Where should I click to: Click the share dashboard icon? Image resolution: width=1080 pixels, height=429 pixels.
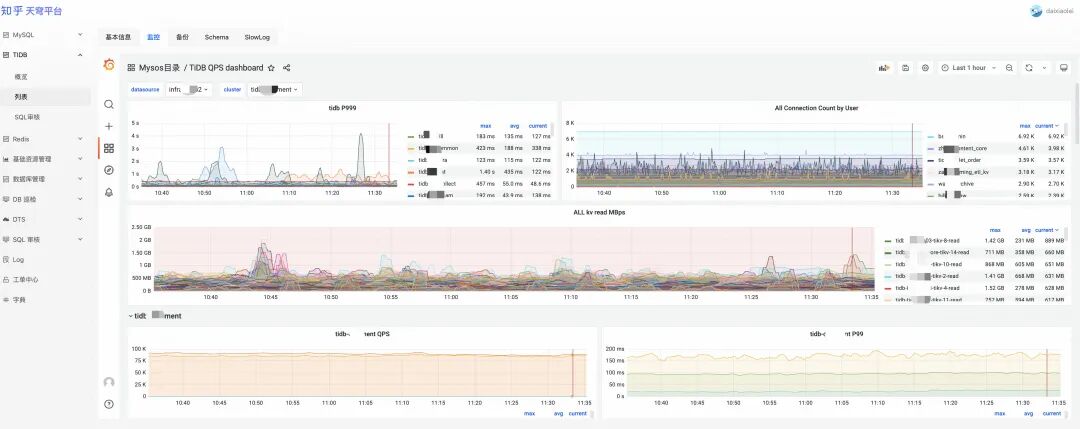click(x=287, y=68)
